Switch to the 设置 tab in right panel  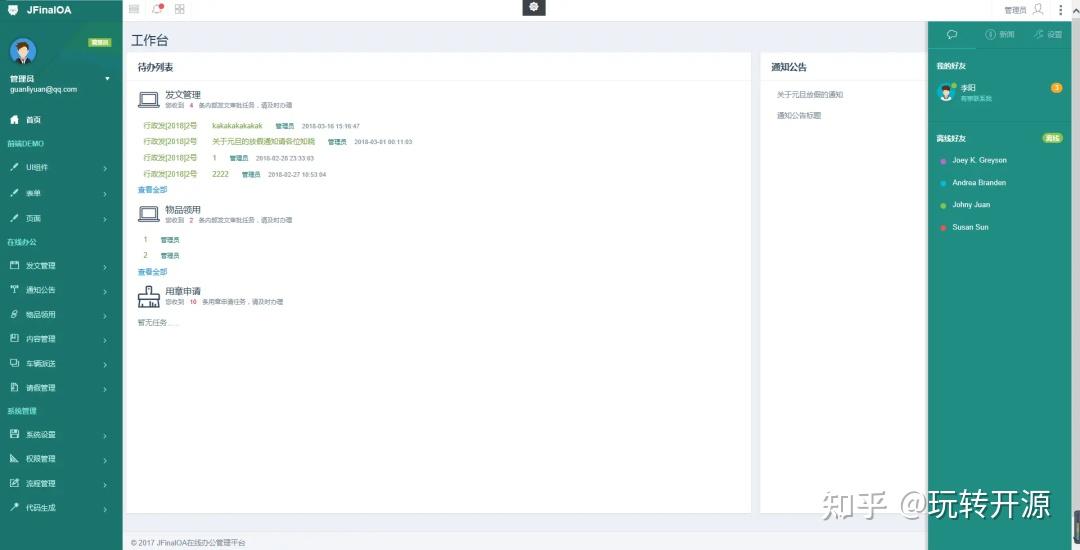click(x=1047, y=34)
